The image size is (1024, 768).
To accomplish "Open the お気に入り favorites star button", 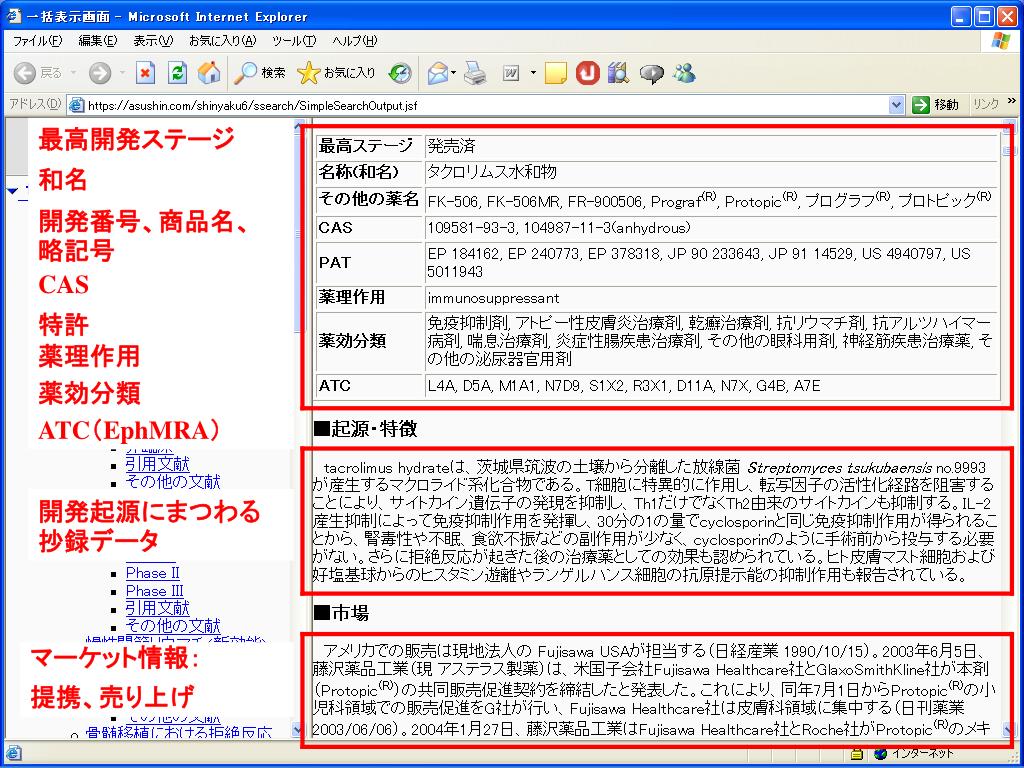I will 336,73.
